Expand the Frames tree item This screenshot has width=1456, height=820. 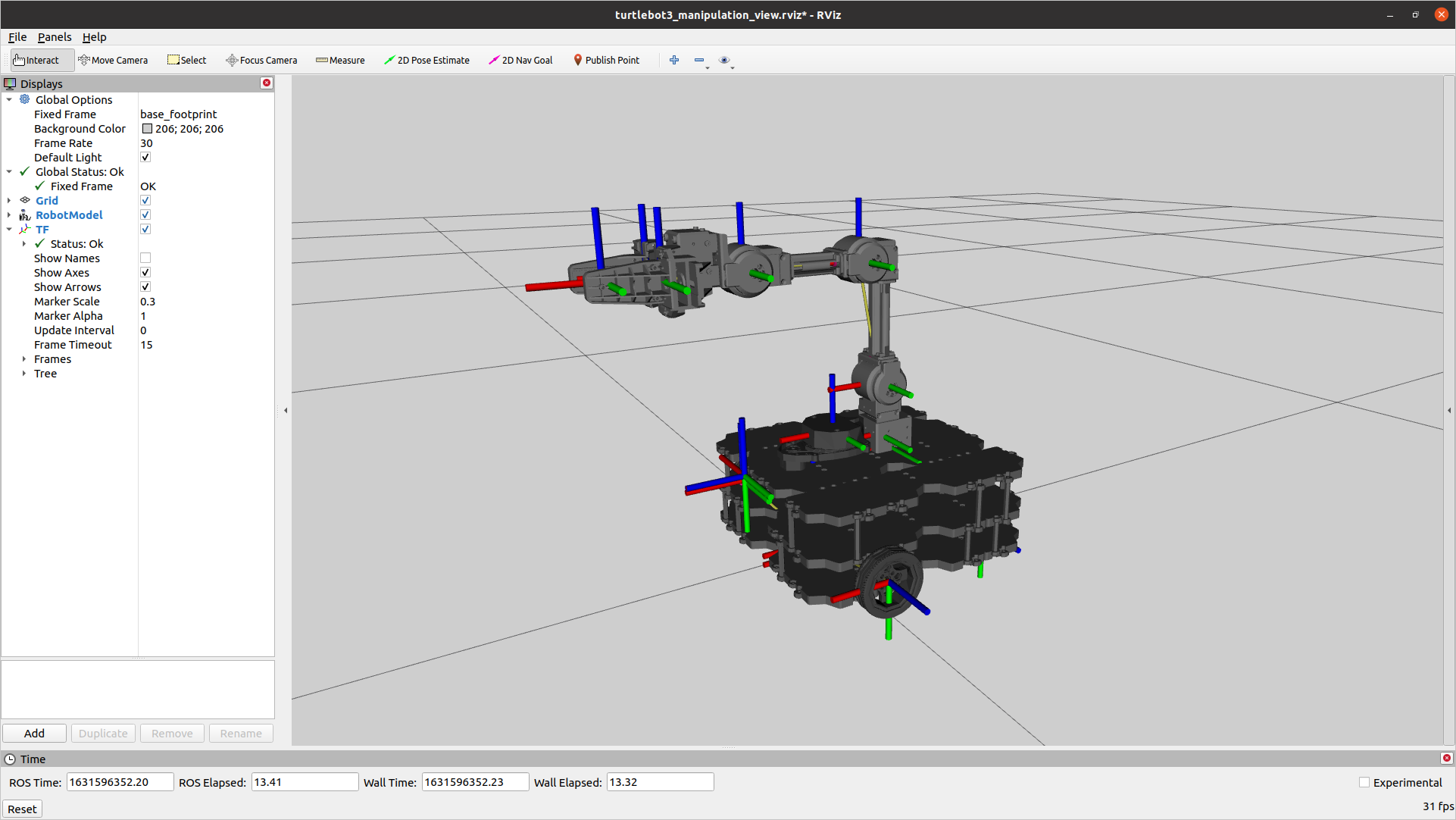coord(24,359)
